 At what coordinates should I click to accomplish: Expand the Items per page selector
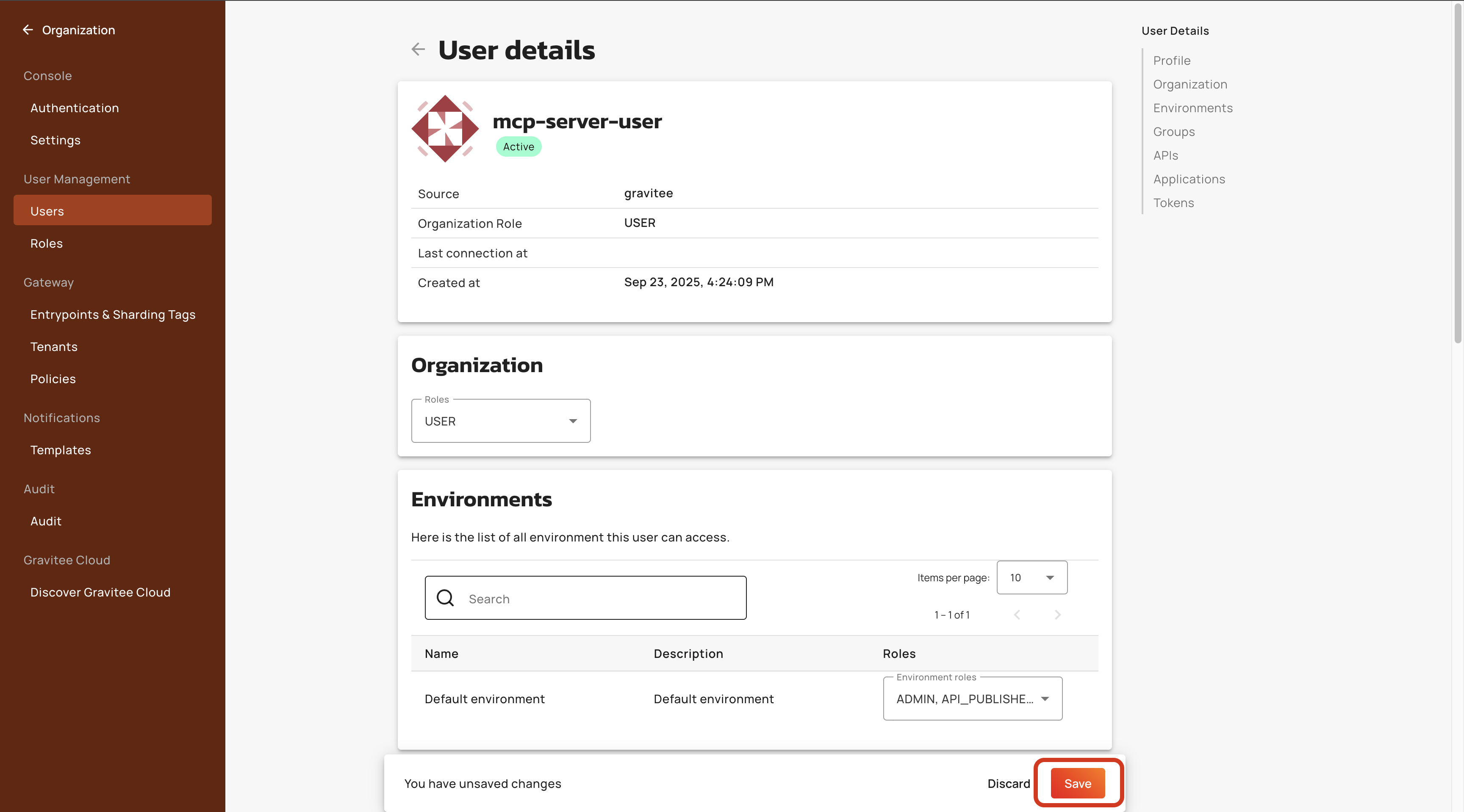[1031, 577]
